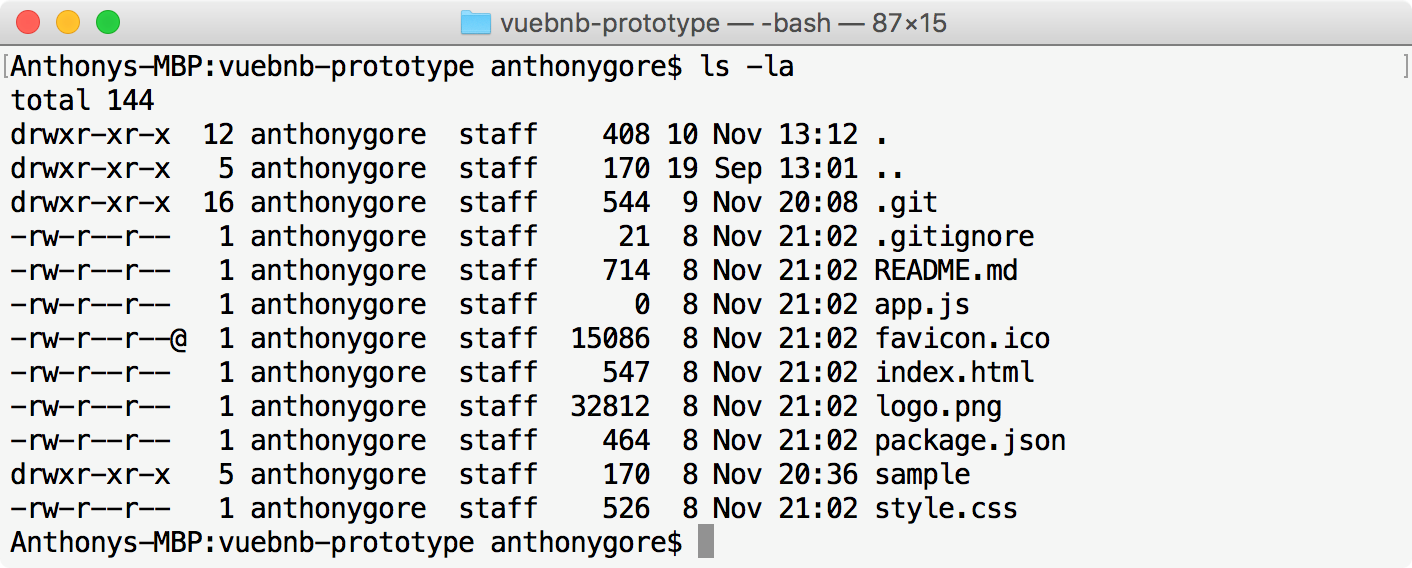The image size is (1412, 568).
Task: Select the logo.png file name
Action: click(x=939, y=407)
